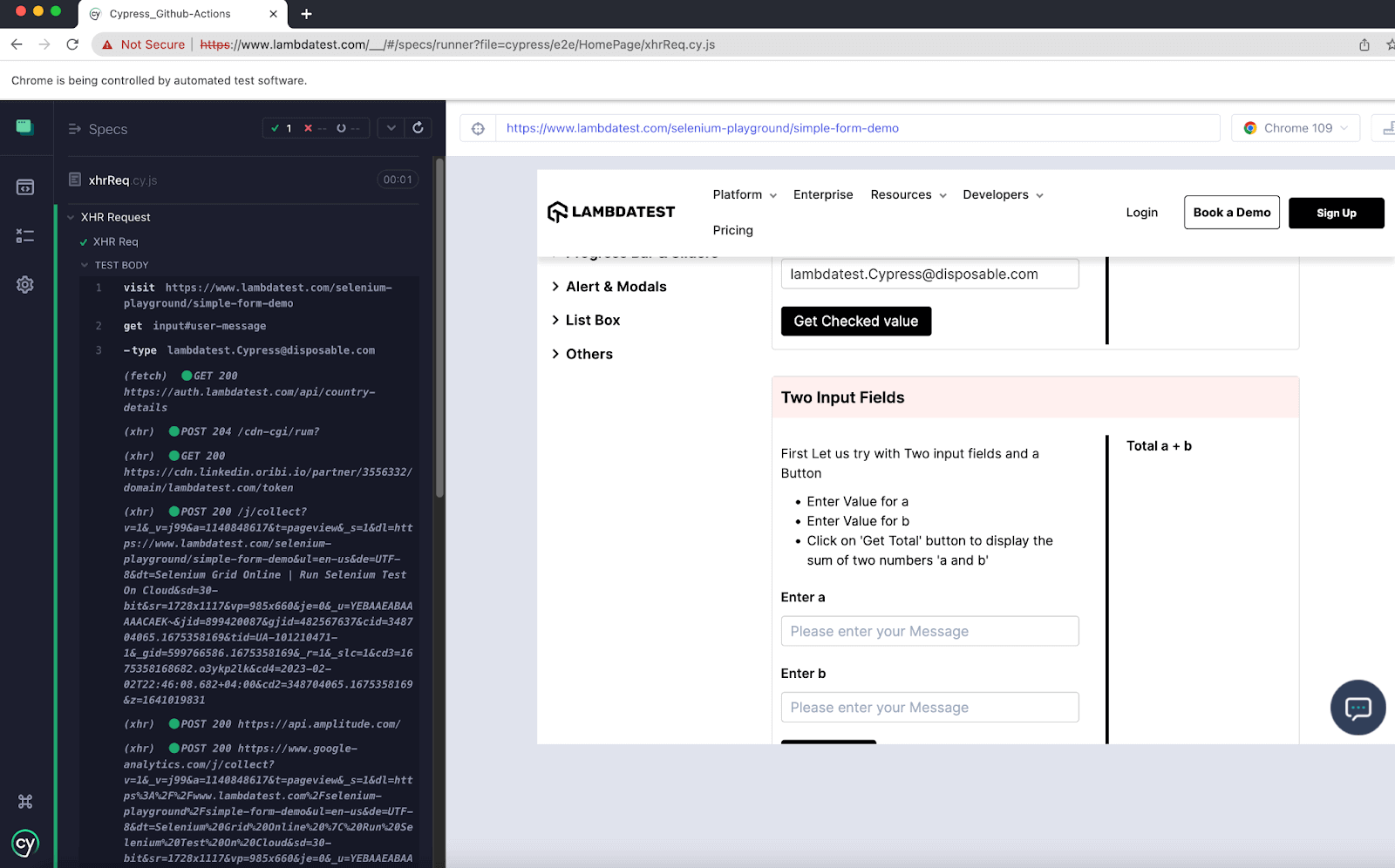Open the Pricing menu item
The image size is (1395, 868).
point(732,230)
